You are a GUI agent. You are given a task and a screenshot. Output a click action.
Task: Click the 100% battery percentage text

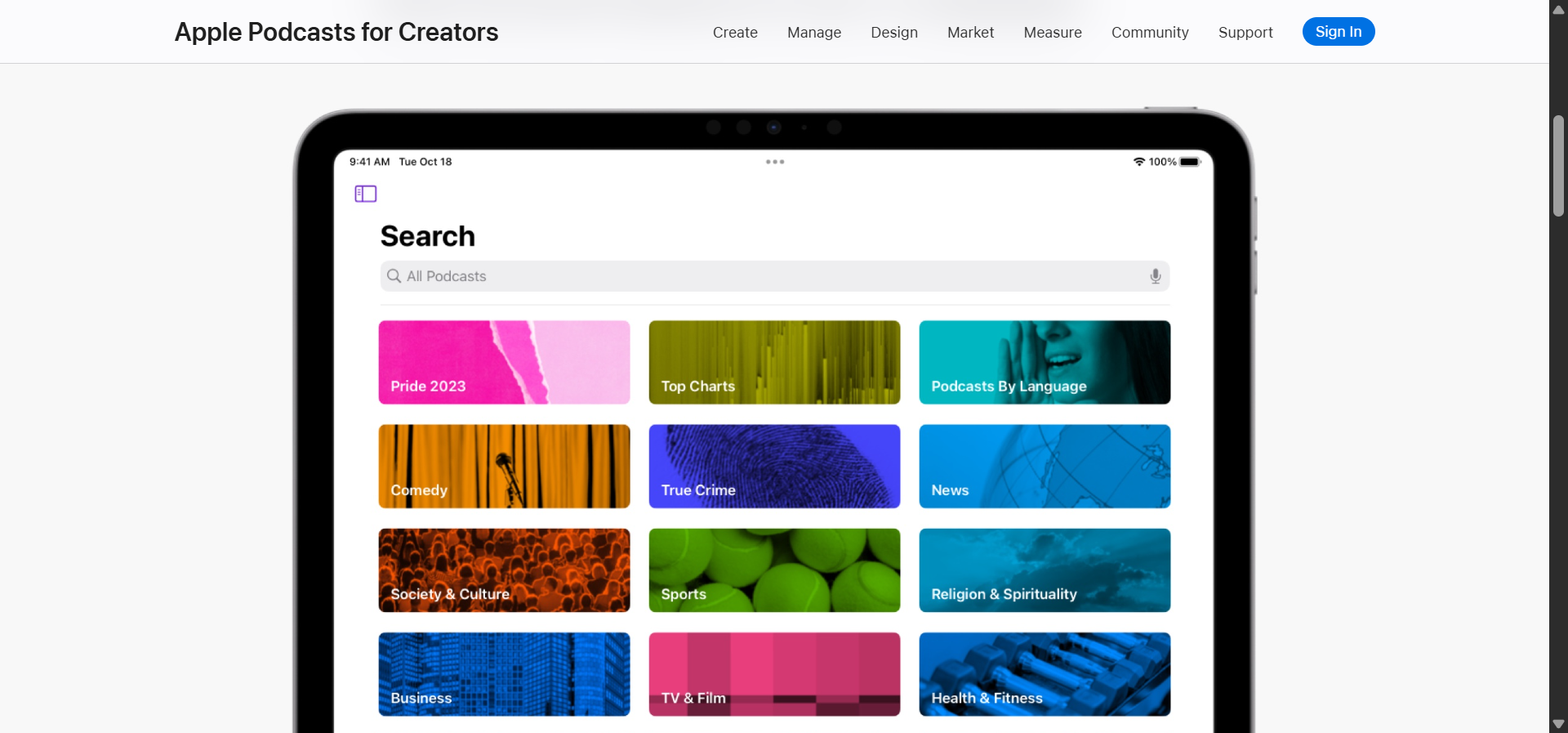pos(1162,162)
